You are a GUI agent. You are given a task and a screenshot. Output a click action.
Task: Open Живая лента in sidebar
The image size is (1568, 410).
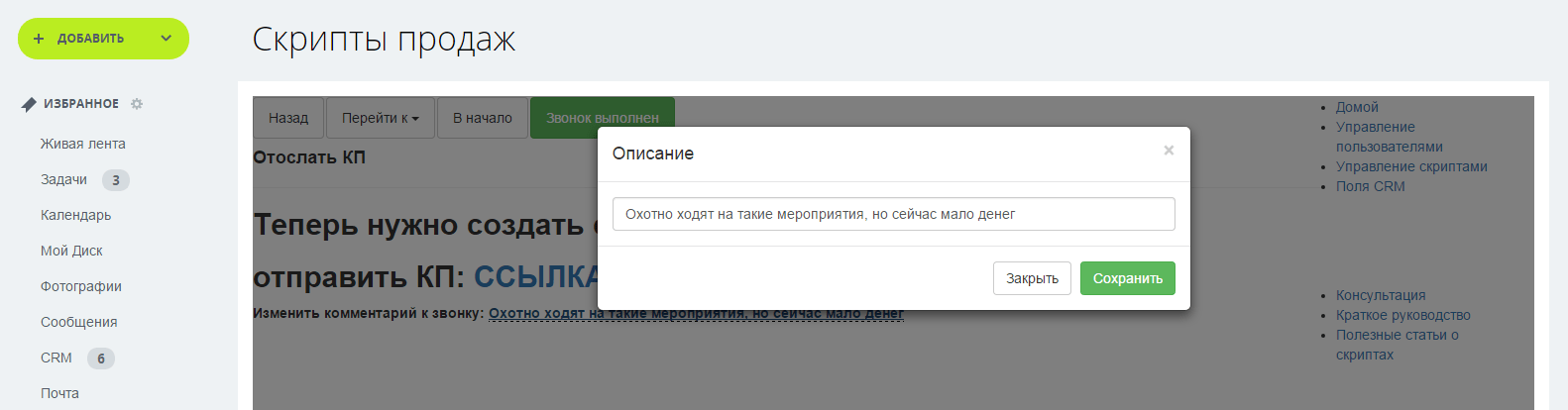(x=83, y=144)
